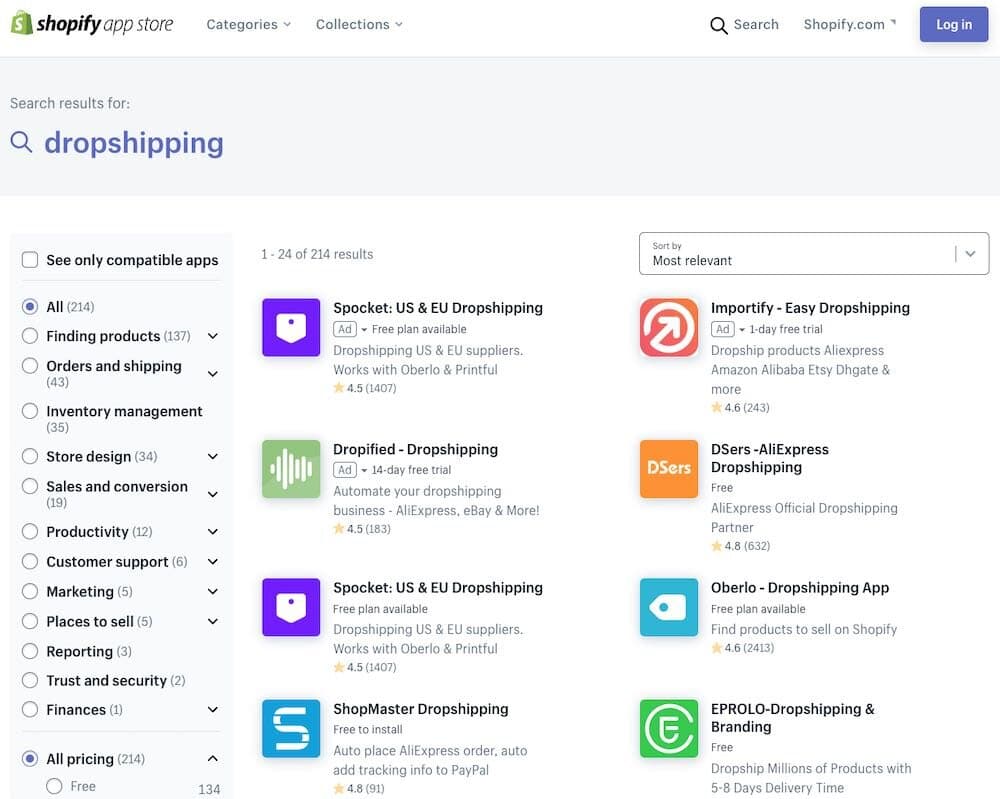Click the Ad badge under Importify listing

pos(722,329)
